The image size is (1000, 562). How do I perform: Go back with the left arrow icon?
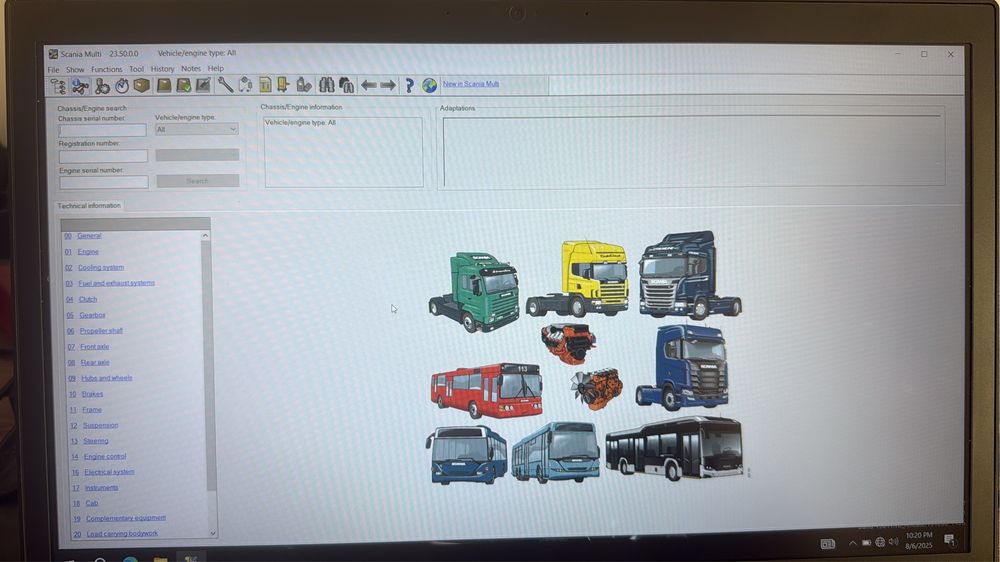pyautogui.click(x=369, y=85)
